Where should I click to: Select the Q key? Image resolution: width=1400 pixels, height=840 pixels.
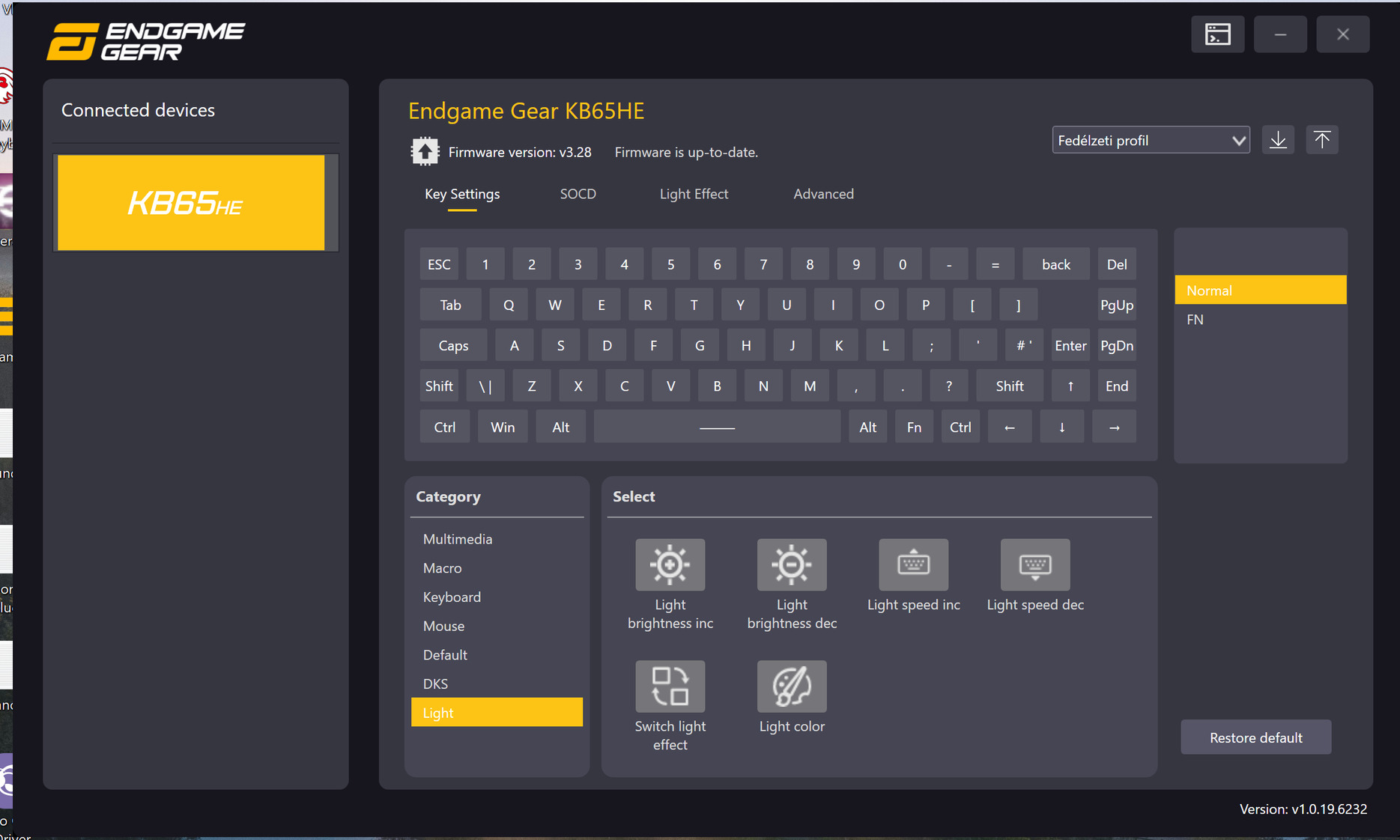click(509, 305)
